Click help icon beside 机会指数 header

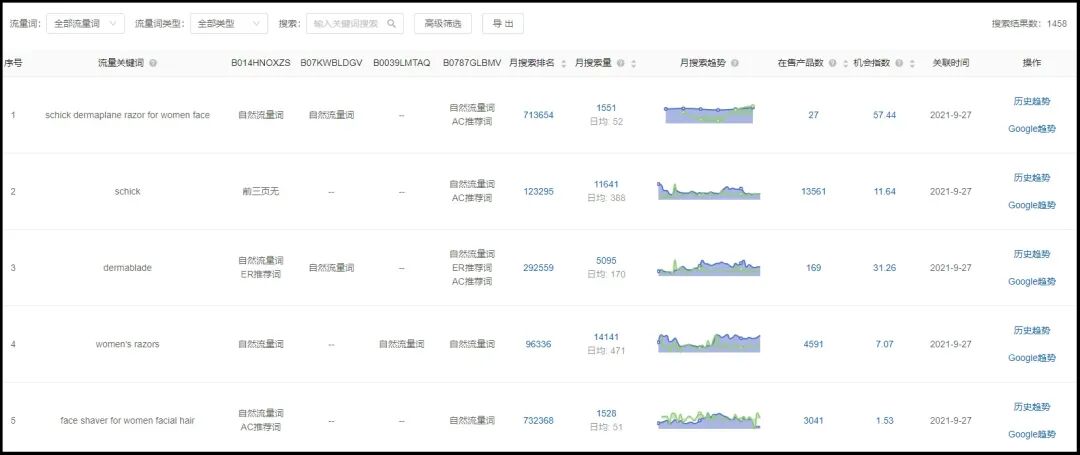click(x=899, y=63)
